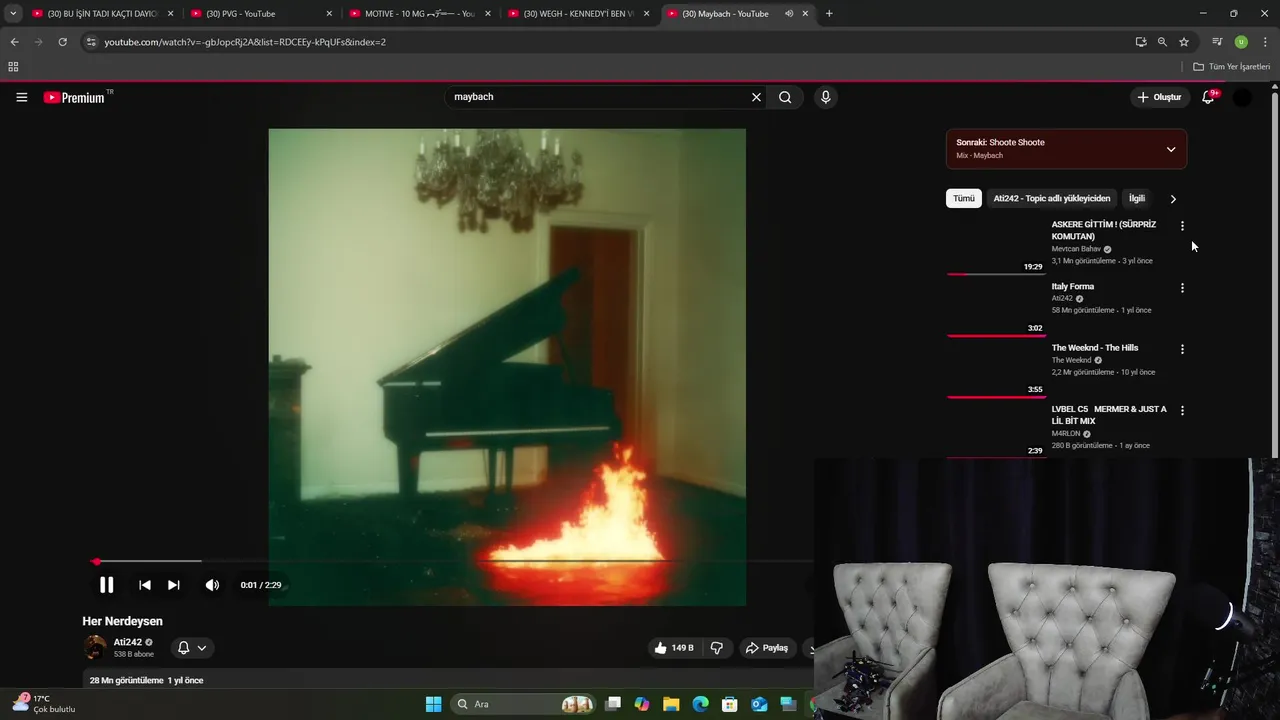Reload the YouTube page
Screen dimensions: 1280x720
pos(62,42)
